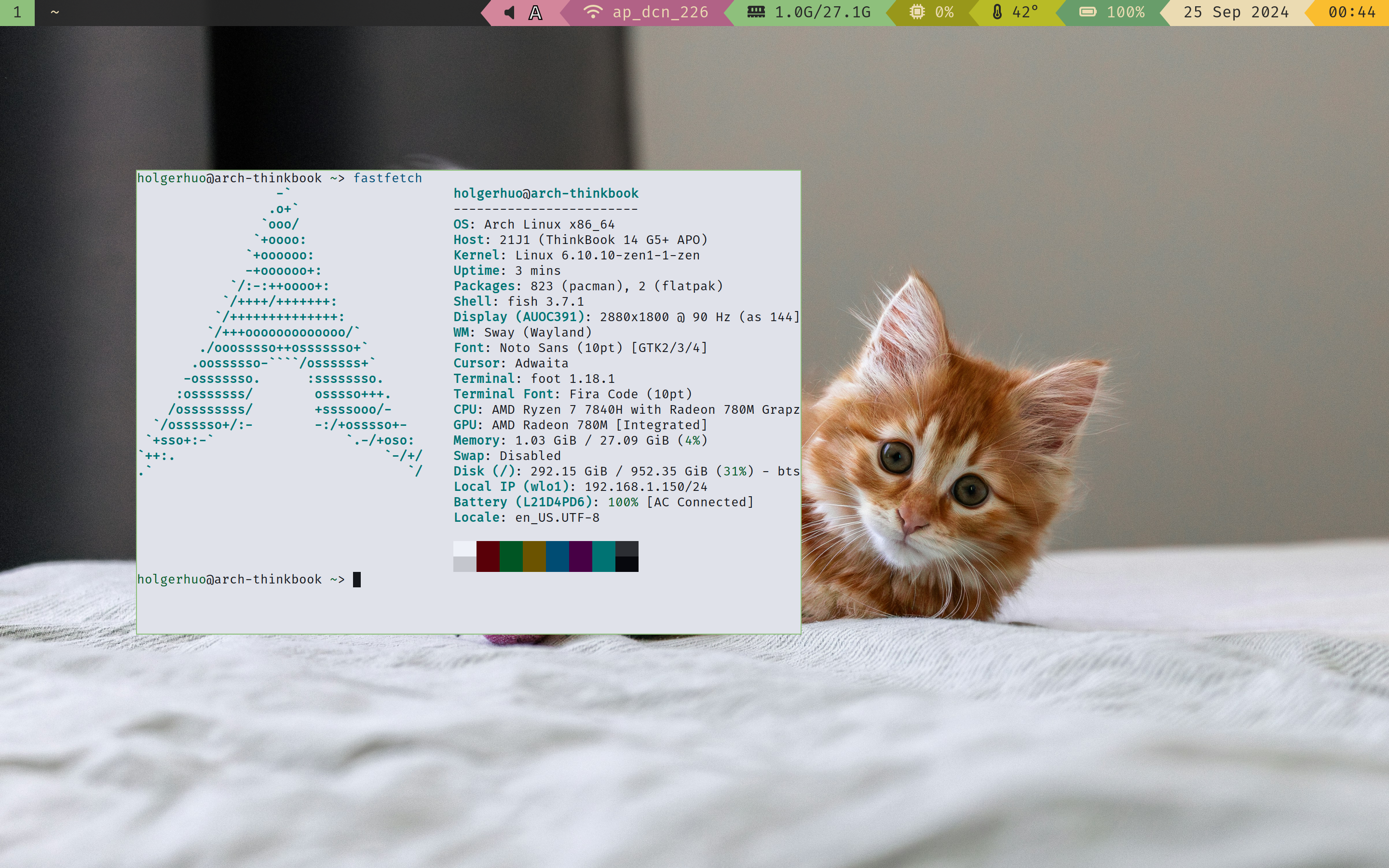Screen dimensions: 1389x868
Task: Click the blue color block in palette
Action: click(558, 556)
